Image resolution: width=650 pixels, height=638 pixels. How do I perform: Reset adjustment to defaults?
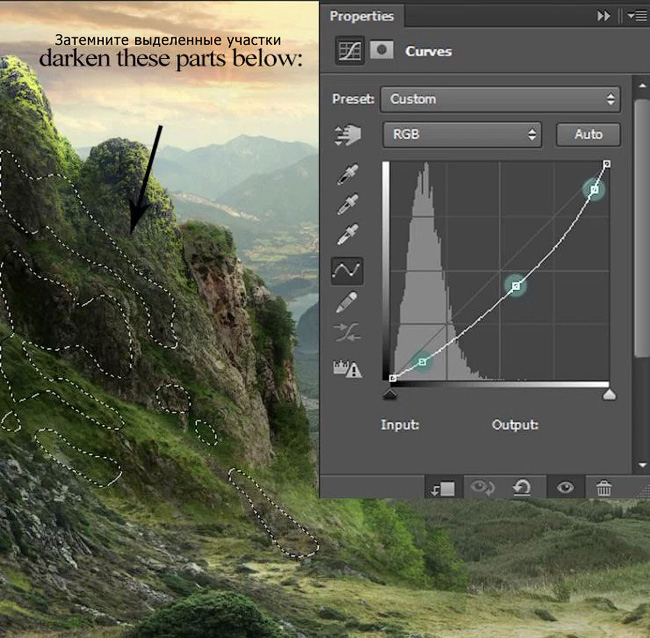522,488
